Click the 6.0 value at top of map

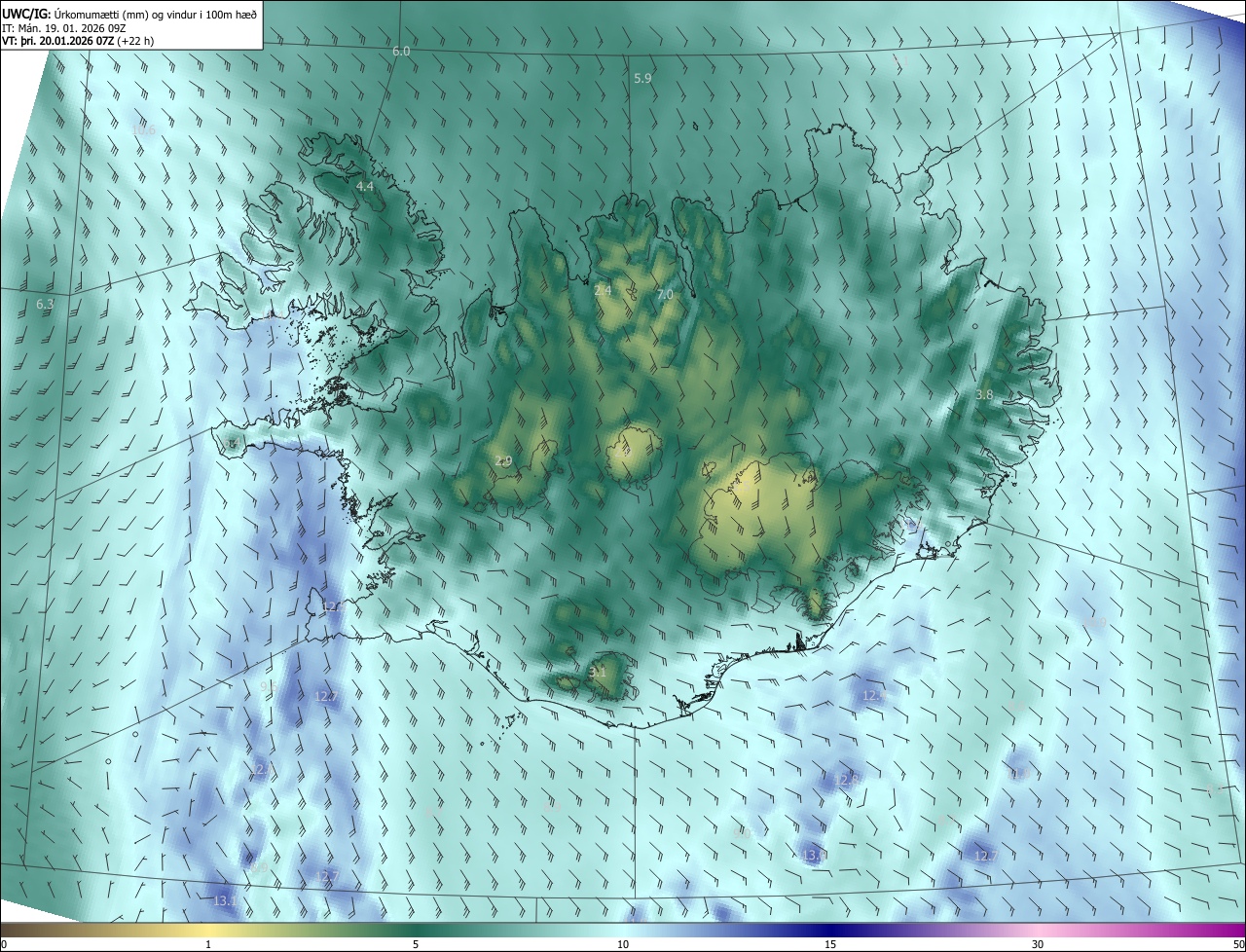click(x=401, y=51)
